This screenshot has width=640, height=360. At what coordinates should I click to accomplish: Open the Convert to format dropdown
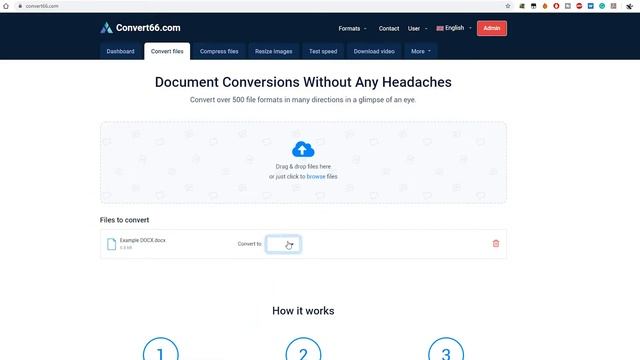pos(283,244)
